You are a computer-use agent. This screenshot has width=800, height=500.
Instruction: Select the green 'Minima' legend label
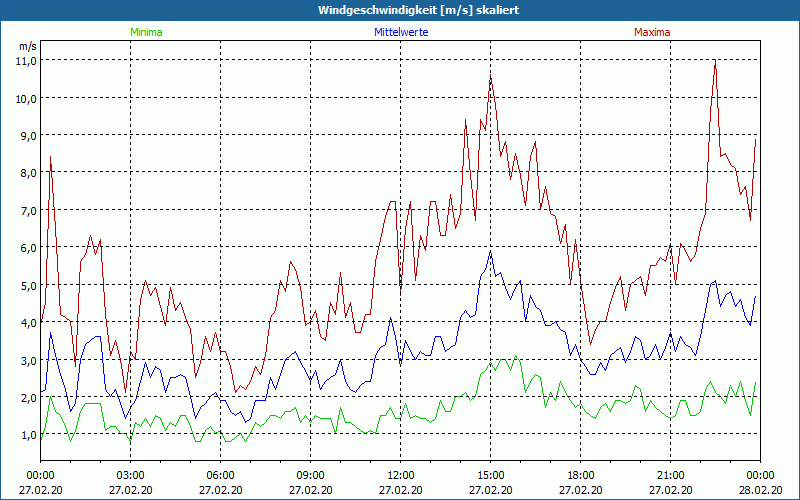(146, 32)
